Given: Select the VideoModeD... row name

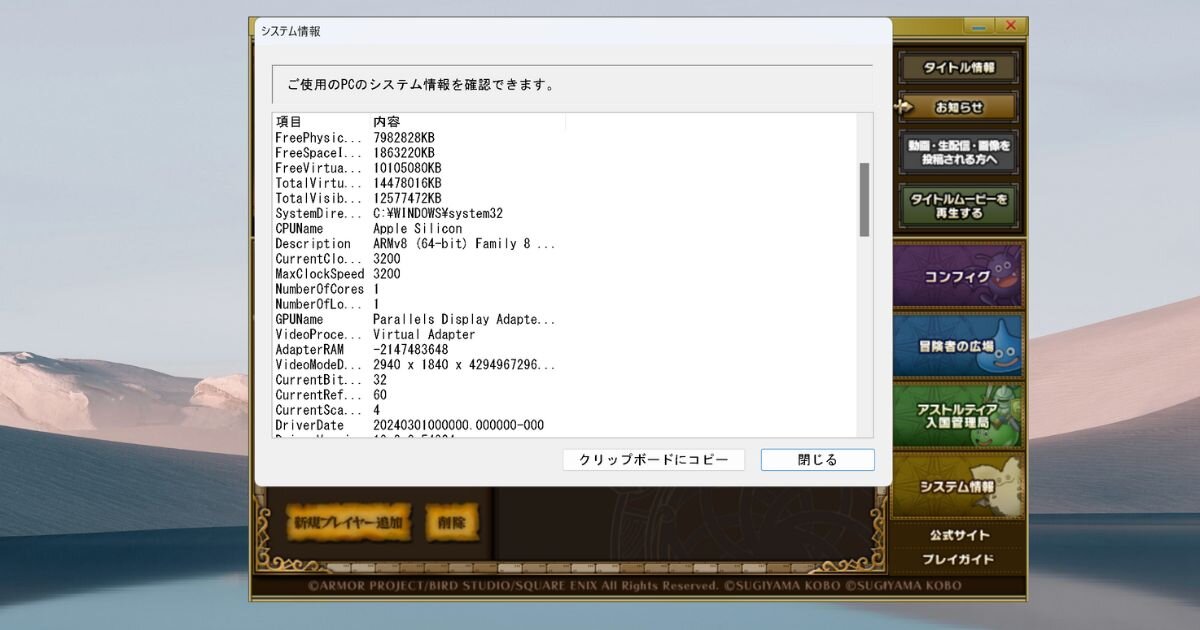Looking at the screenshot, I should pos(319,365).
